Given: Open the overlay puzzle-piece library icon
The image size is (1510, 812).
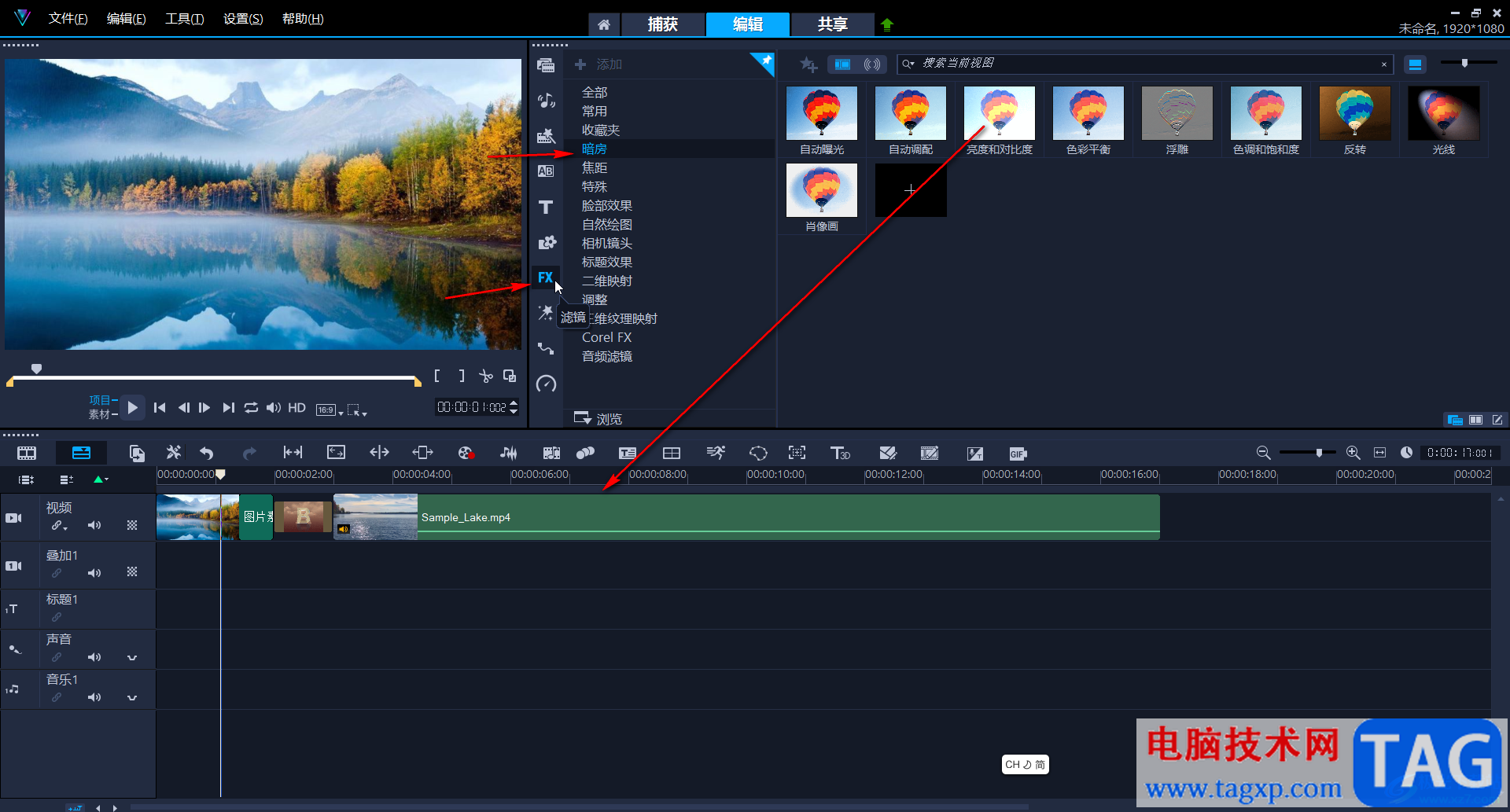Looking at the screenshot, I should point(547,242).
